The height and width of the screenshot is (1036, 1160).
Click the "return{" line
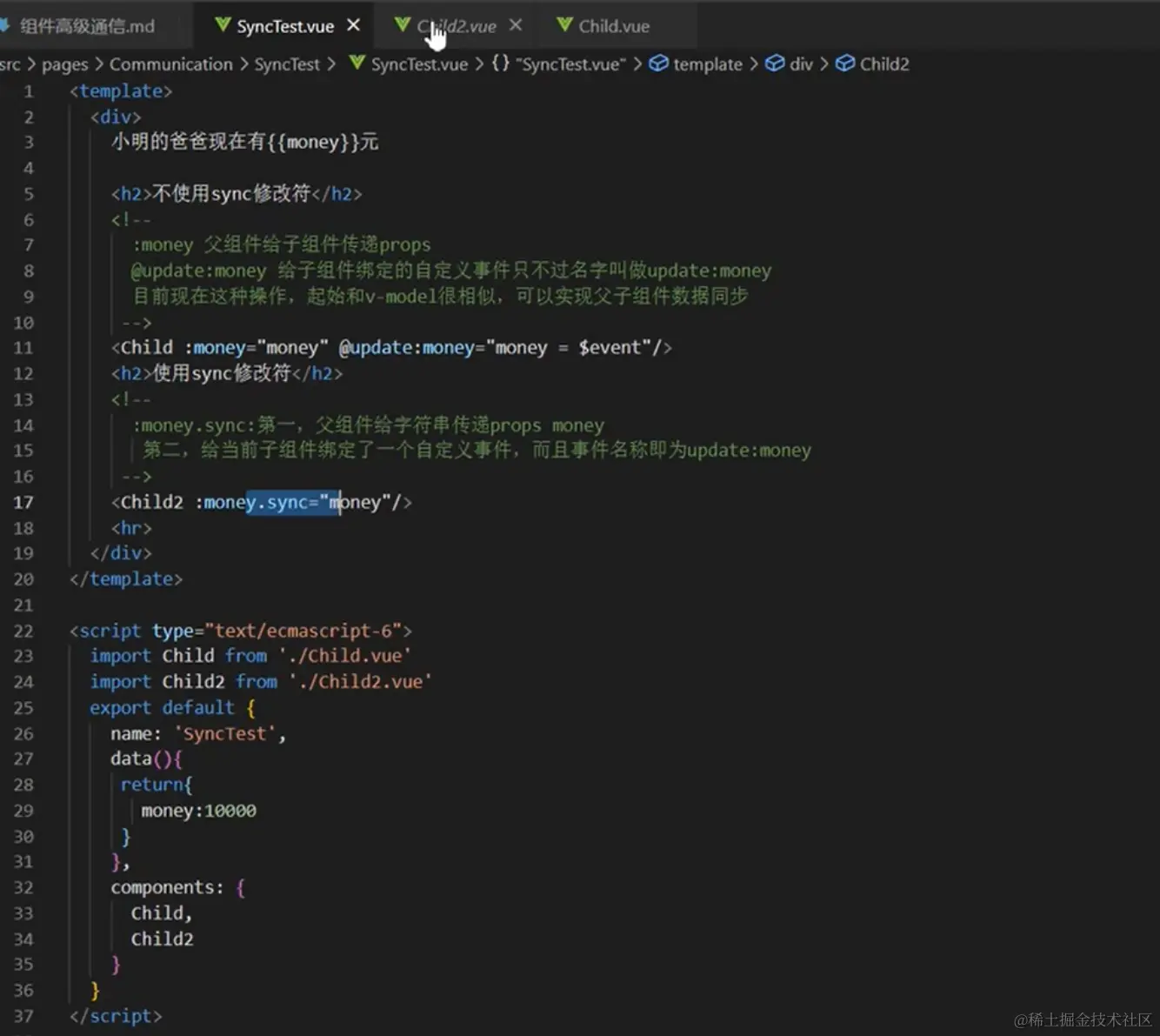(x=157, y=785)
